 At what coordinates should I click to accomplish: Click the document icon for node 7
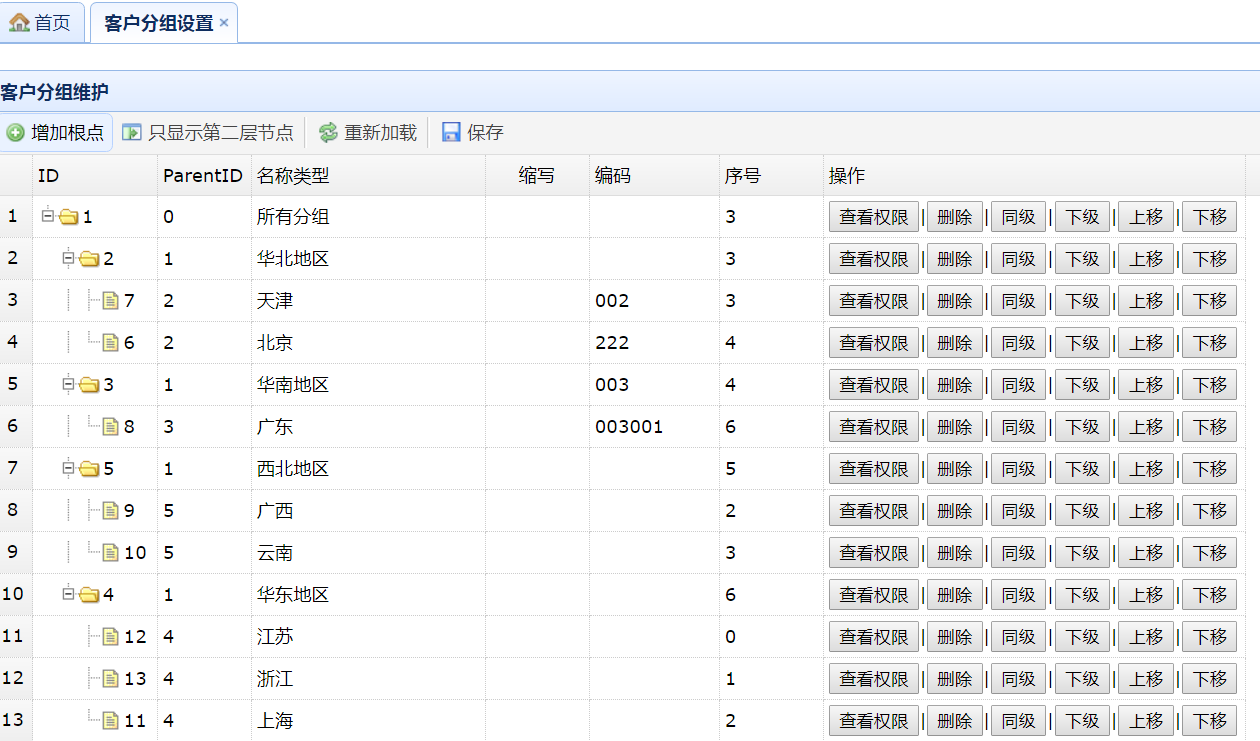coord(110,301)
